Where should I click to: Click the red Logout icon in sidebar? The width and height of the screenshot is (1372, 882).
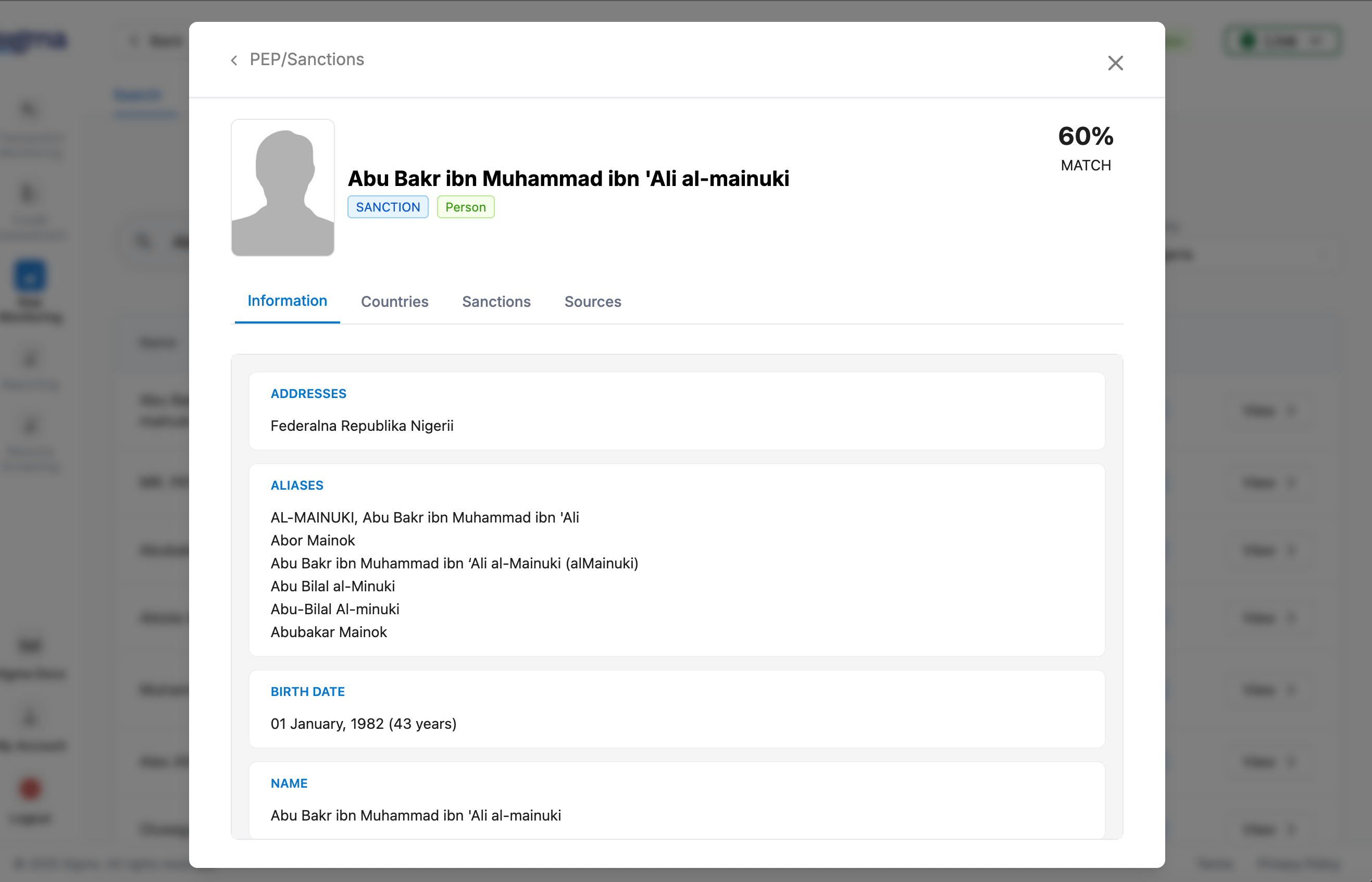(x=30, y=789)
